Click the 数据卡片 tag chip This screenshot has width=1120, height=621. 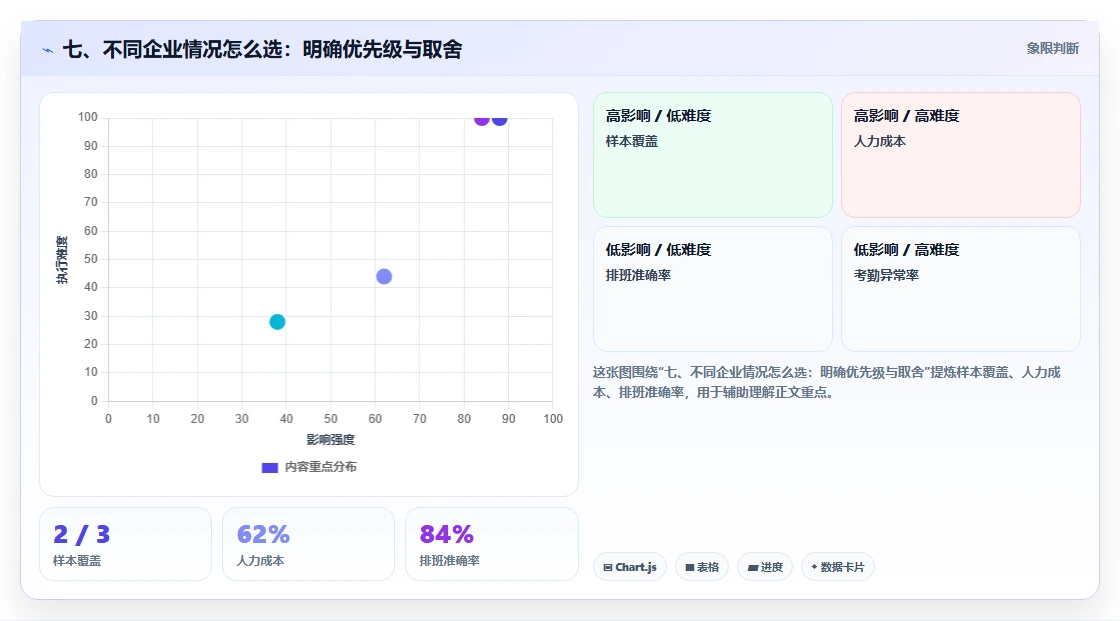[x=838, y=567]
